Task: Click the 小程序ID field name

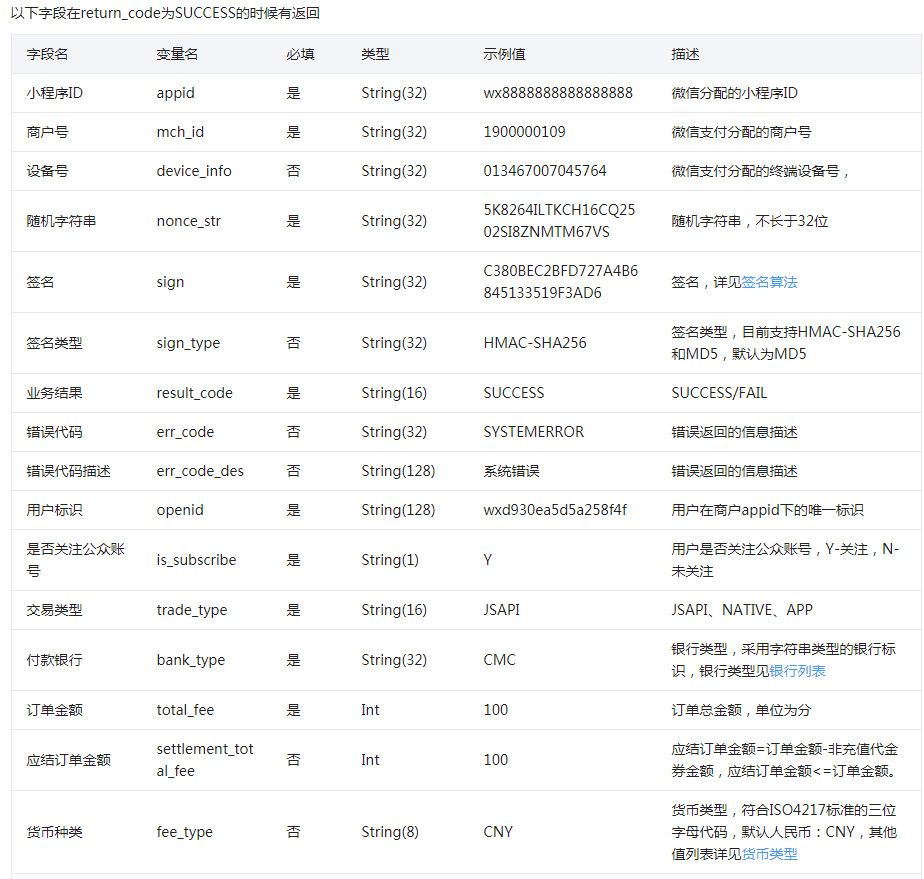Action: click(54, 93)
